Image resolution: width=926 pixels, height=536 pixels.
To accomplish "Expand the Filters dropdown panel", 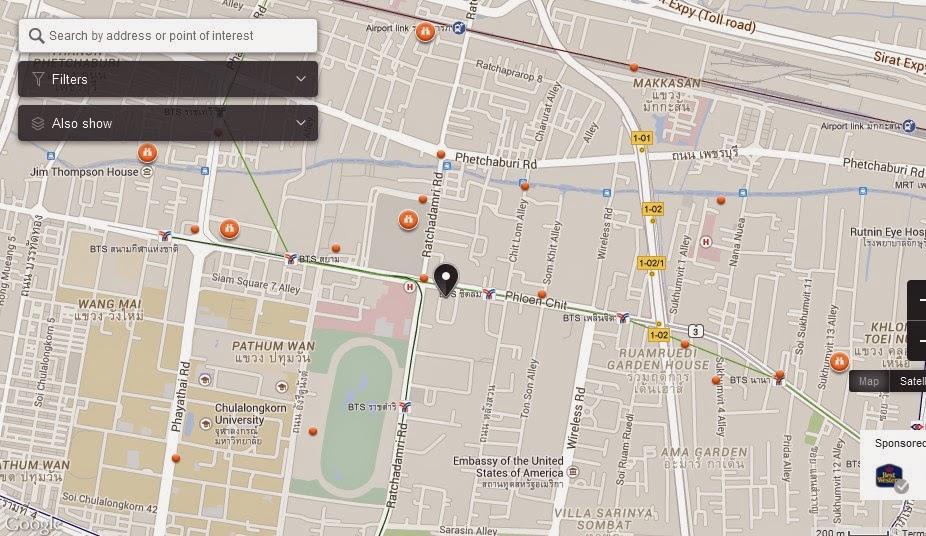I will pos(168,79).
